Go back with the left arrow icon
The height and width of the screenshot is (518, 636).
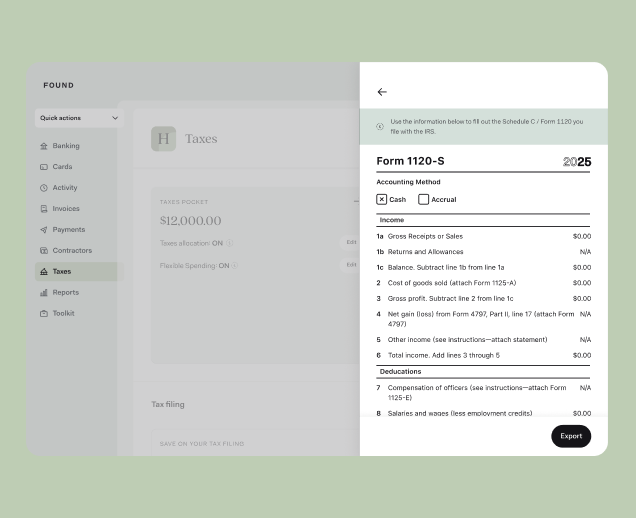point(382,92)
